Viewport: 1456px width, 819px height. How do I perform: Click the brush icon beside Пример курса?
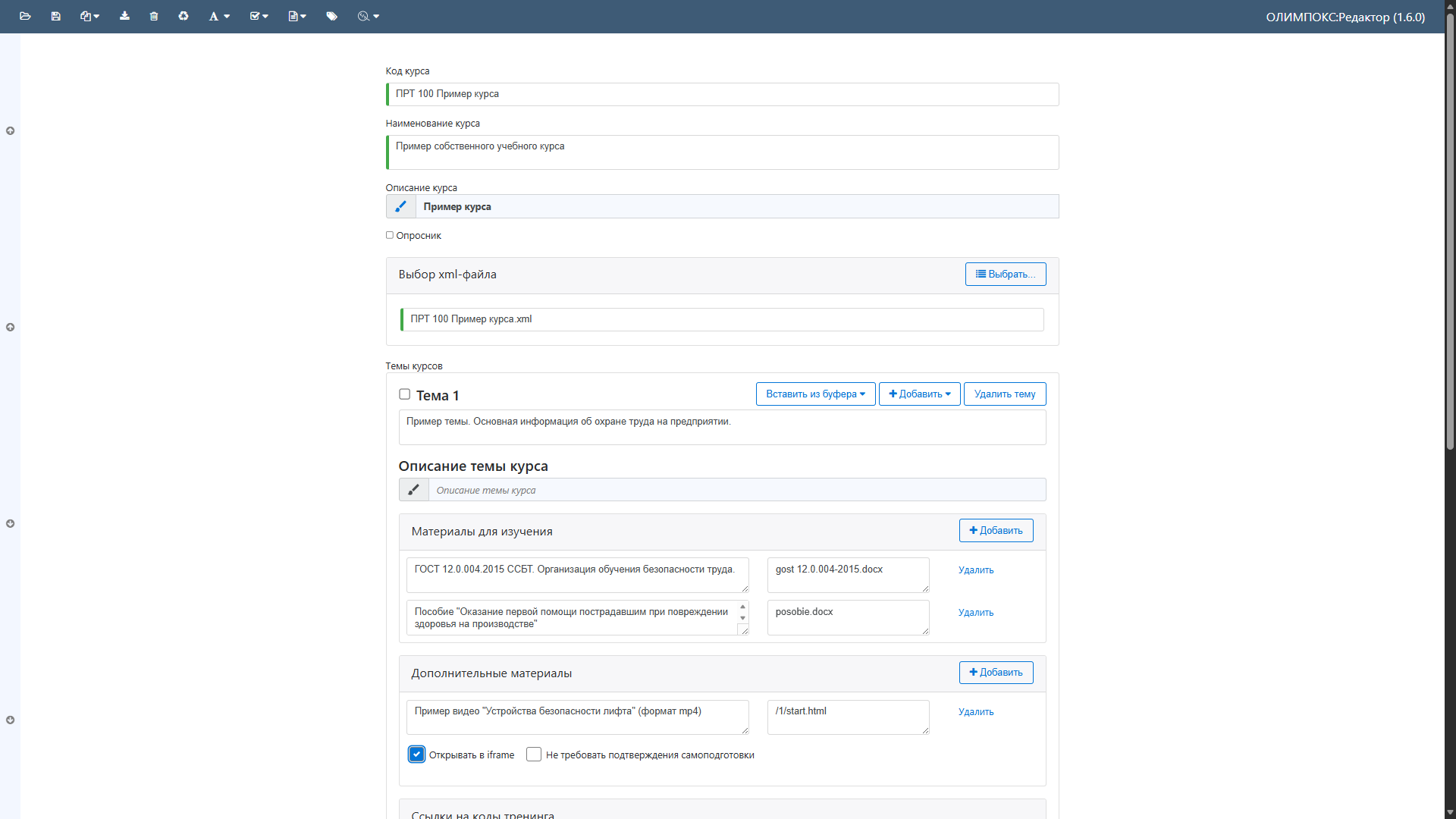tap(400, 206)
